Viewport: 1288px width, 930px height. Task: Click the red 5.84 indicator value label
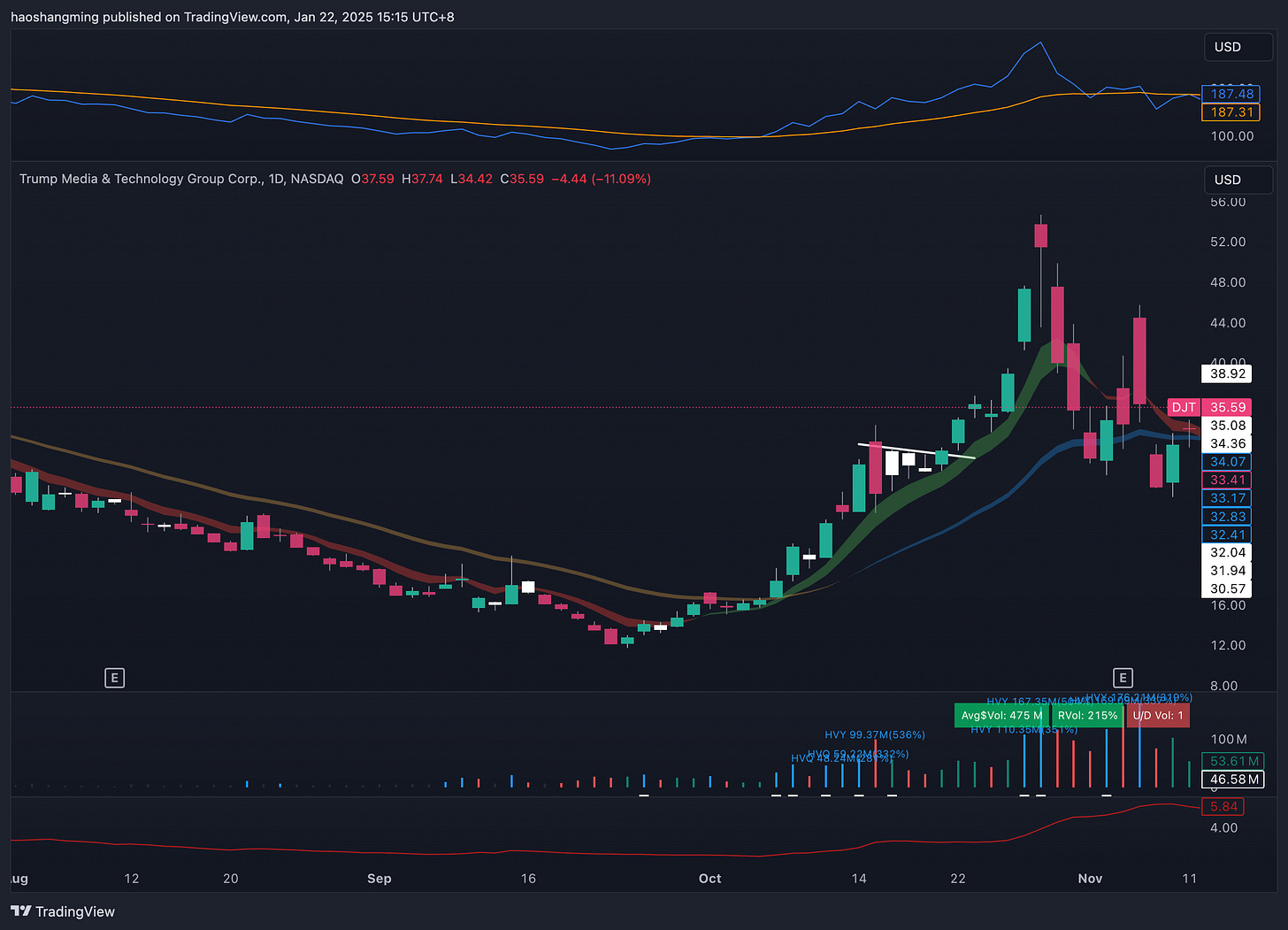pos(1224,806)
